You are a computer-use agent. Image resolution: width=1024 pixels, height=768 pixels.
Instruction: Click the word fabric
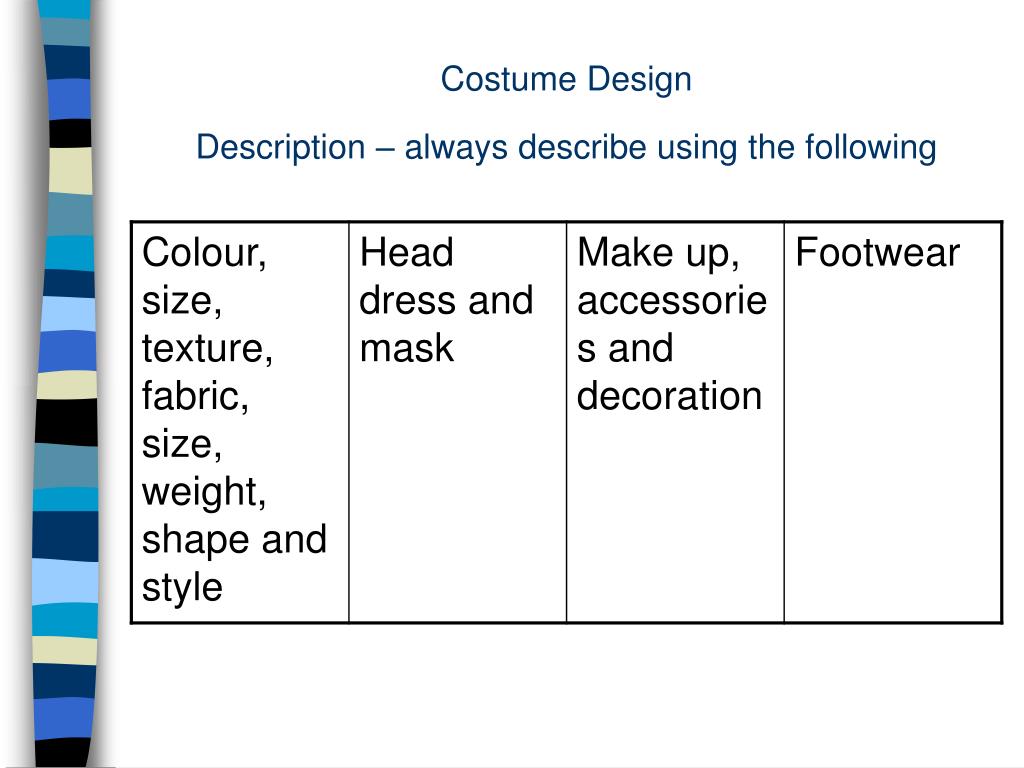(195, 396)
